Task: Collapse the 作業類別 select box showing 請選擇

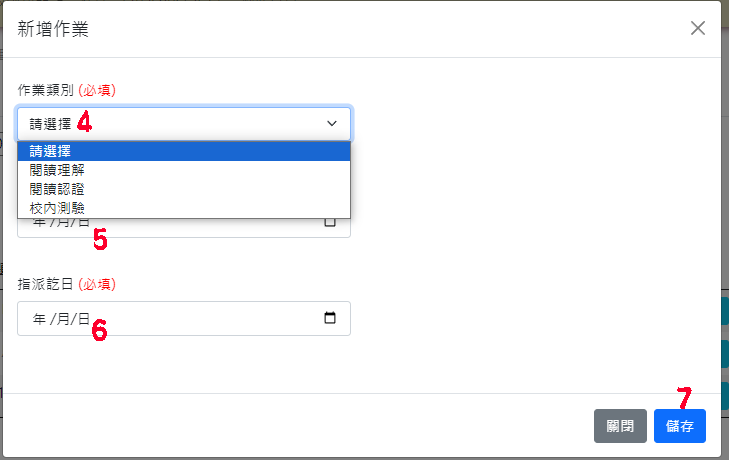Action: coord(184,124)
